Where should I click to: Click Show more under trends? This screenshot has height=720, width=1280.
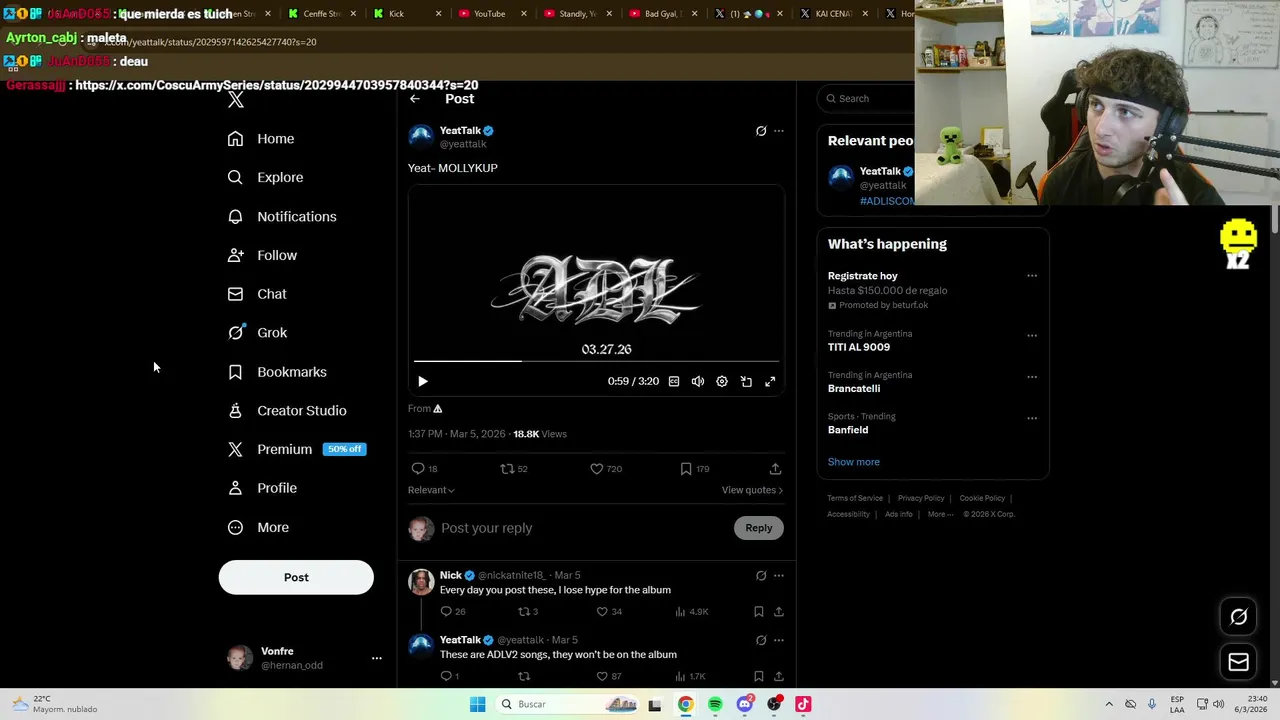coord(854,462)
